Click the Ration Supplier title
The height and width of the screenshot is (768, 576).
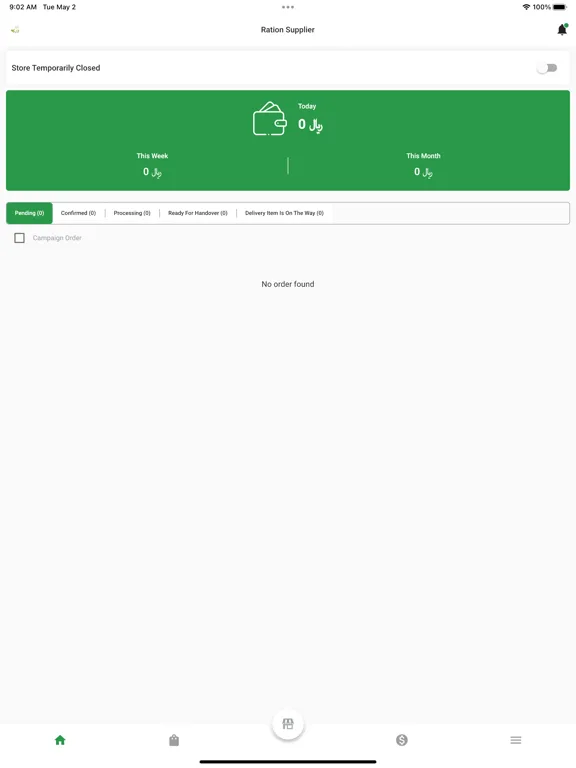(288, 30)
